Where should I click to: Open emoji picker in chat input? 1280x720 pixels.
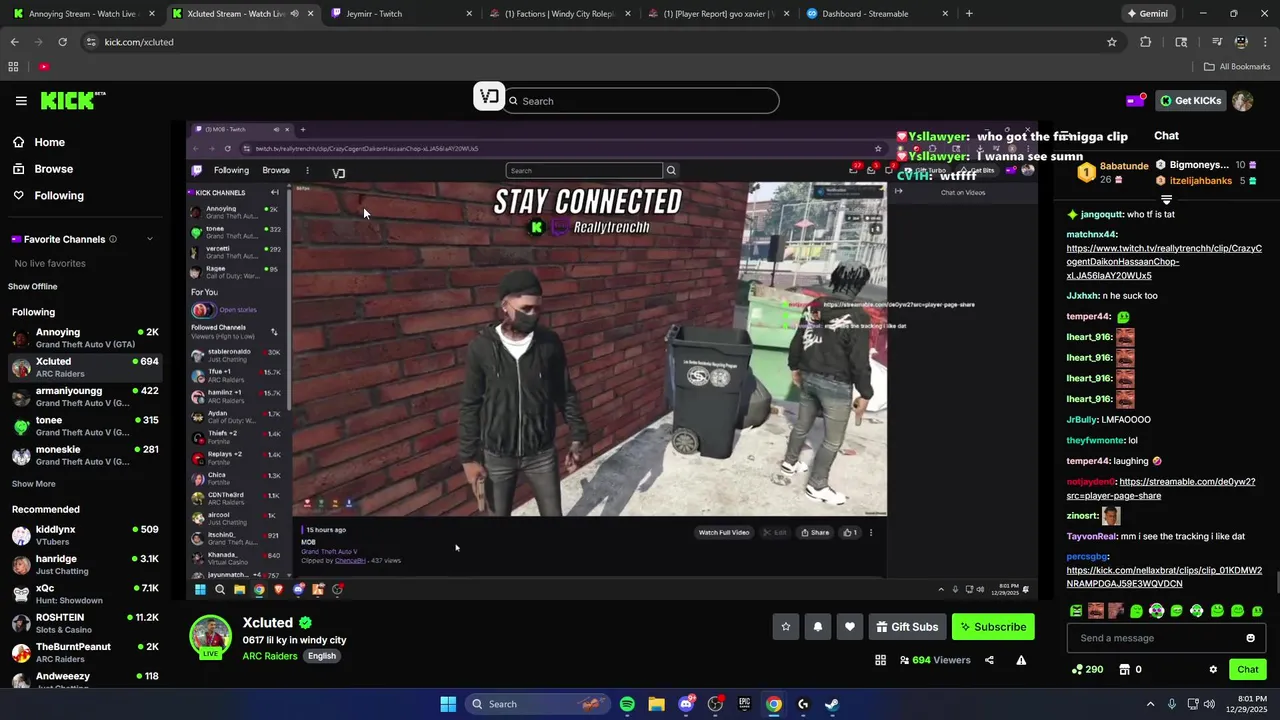point(1250,638)
